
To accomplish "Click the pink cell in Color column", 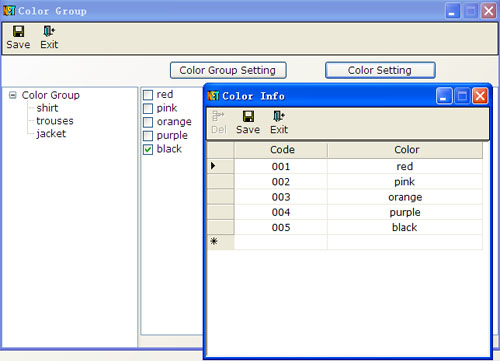I will (x=405, y=182).
